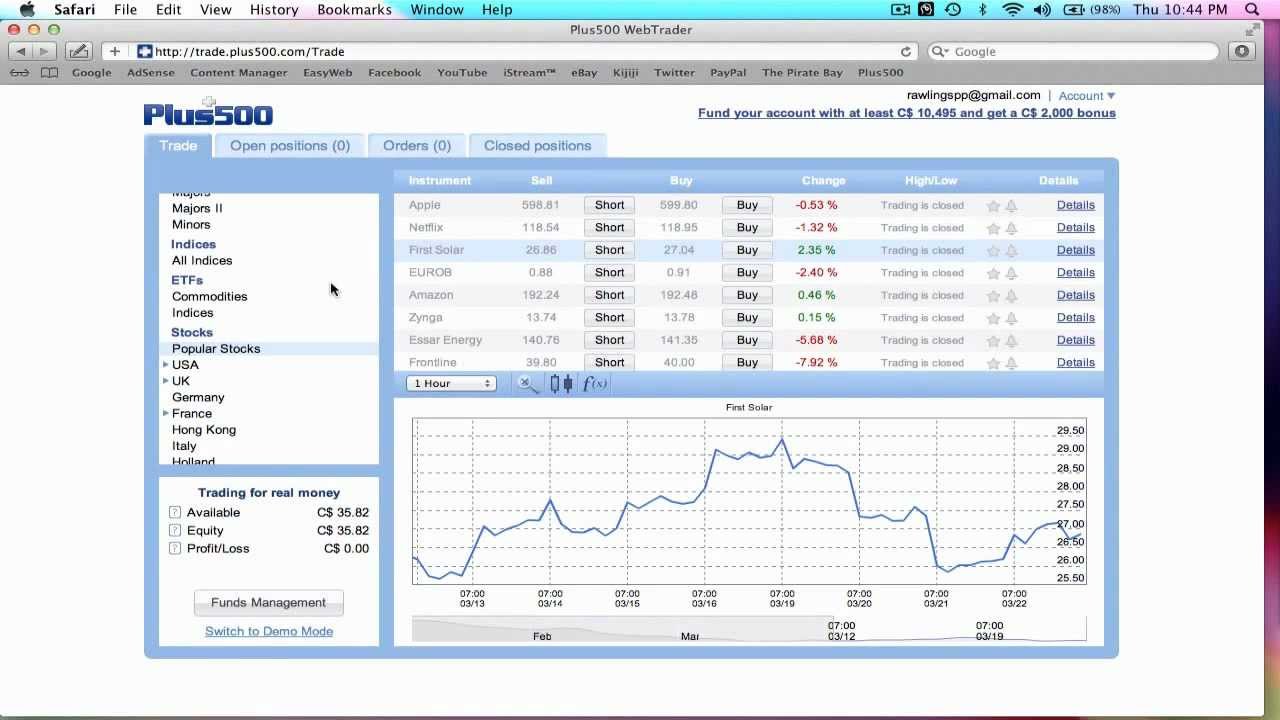Screen dimensions: 1280x720
Task: Click the Safari URL address field
Action: pos(526,52)
